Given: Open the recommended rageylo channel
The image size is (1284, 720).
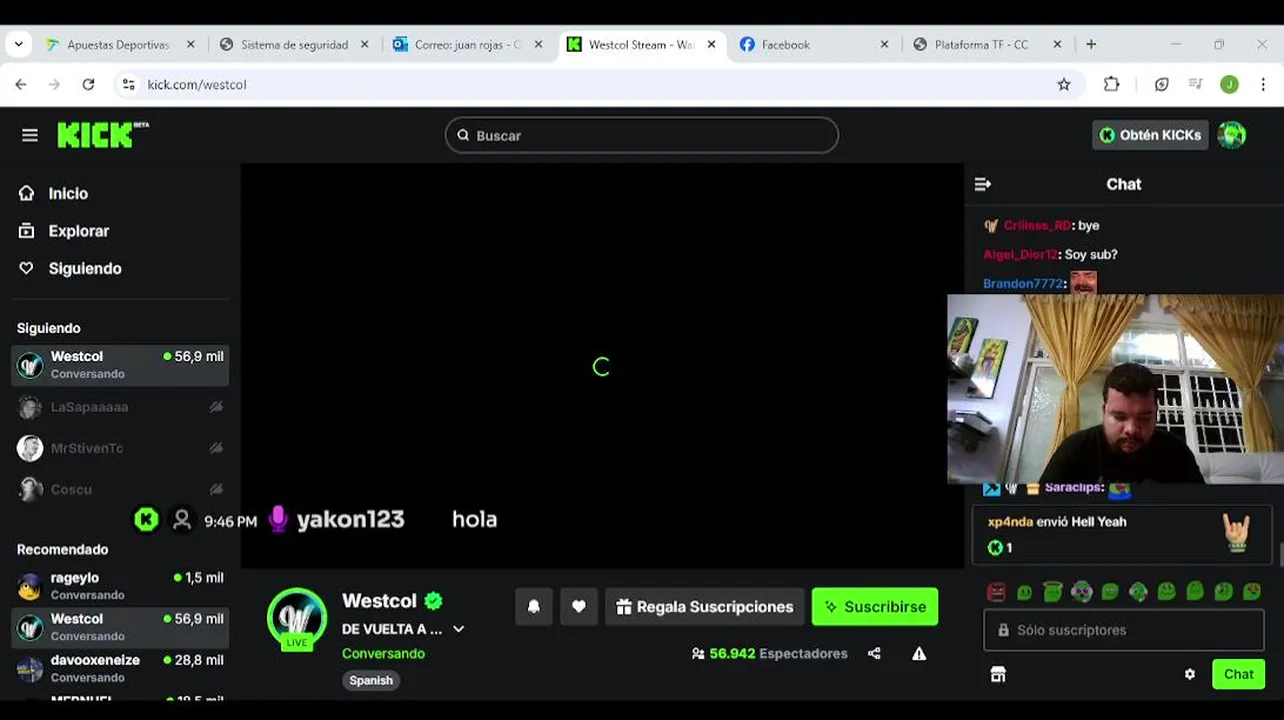Looking at the screenshot, I should [120, 586].
